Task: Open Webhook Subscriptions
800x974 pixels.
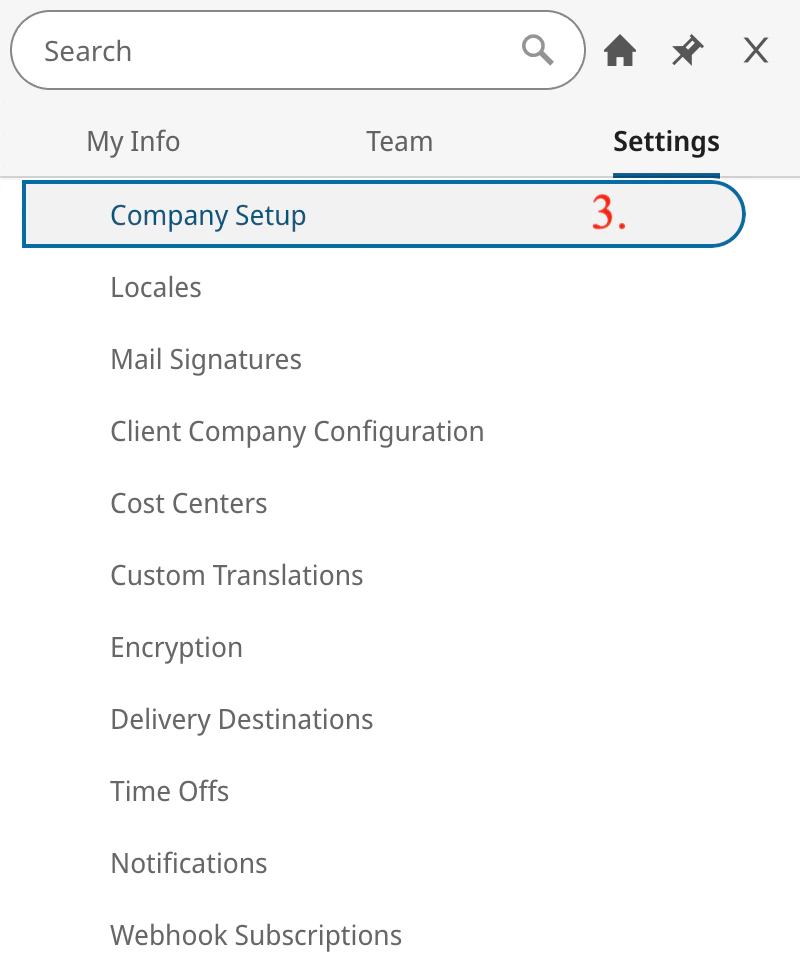Action: coord(256,936)
